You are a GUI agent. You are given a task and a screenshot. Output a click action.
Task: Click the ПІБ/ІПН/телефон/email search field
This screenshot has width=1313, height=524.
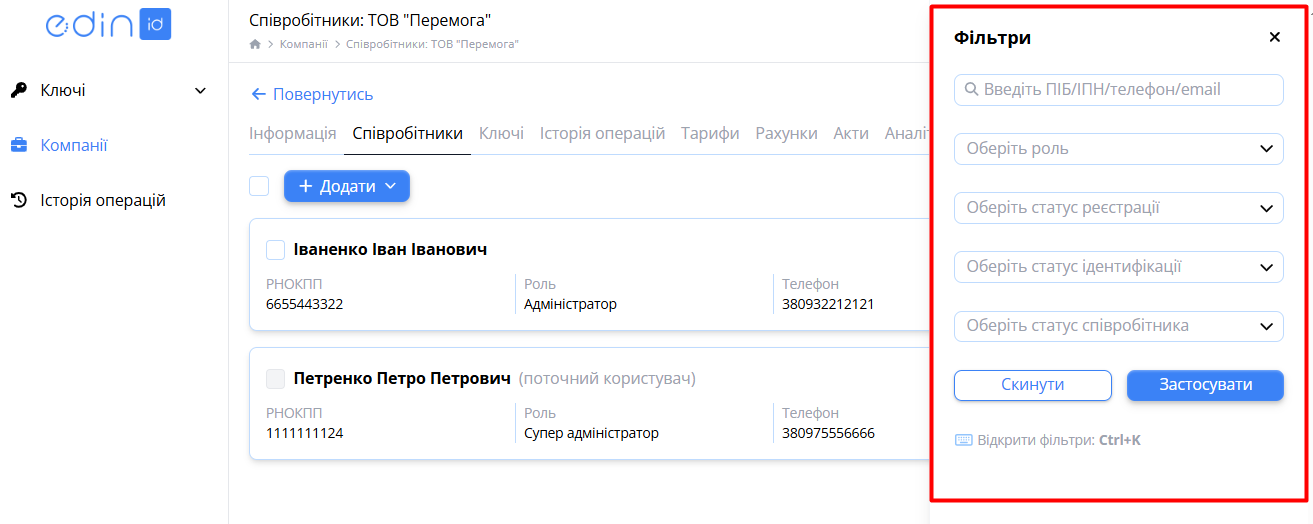tap(1119, 90)
